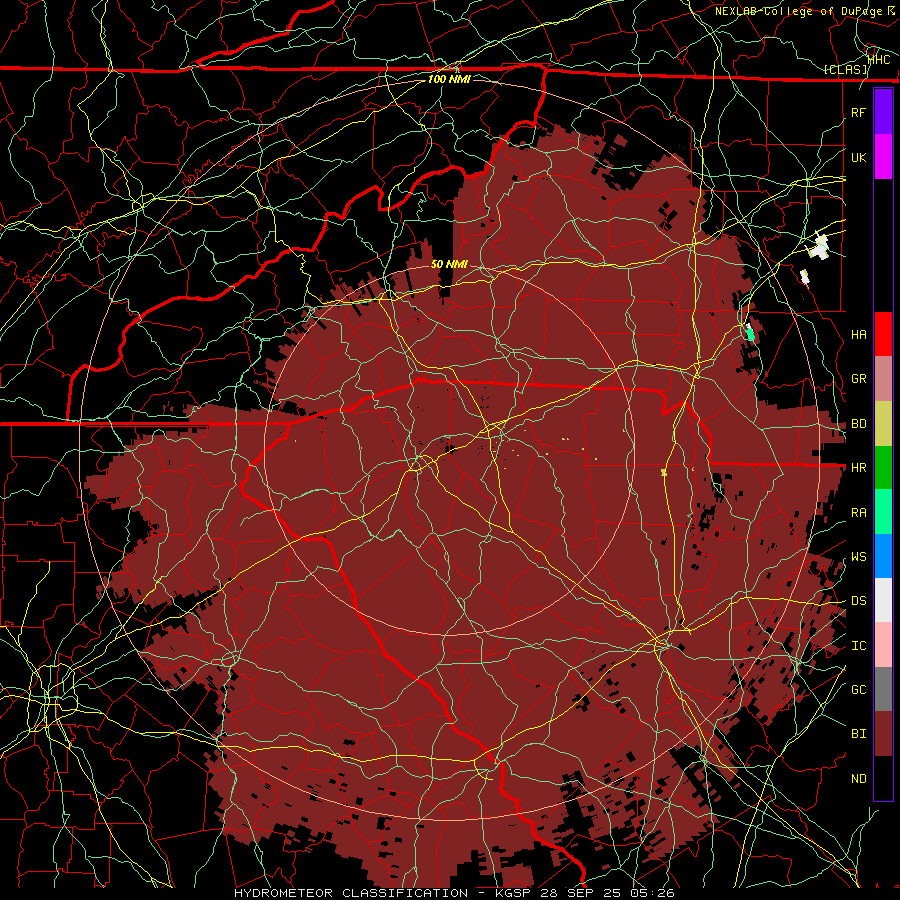Image resolution: width=900 pixels, height=900 pixels.
Task: Click the red HA color swatch in legend
Action: click(x=883, y=334)
